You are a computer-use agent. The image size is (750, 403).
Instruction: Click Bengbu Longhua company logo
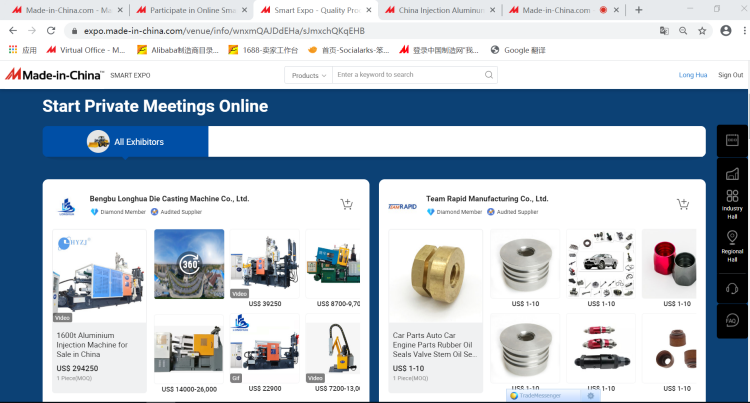click(x=66, y=207)
